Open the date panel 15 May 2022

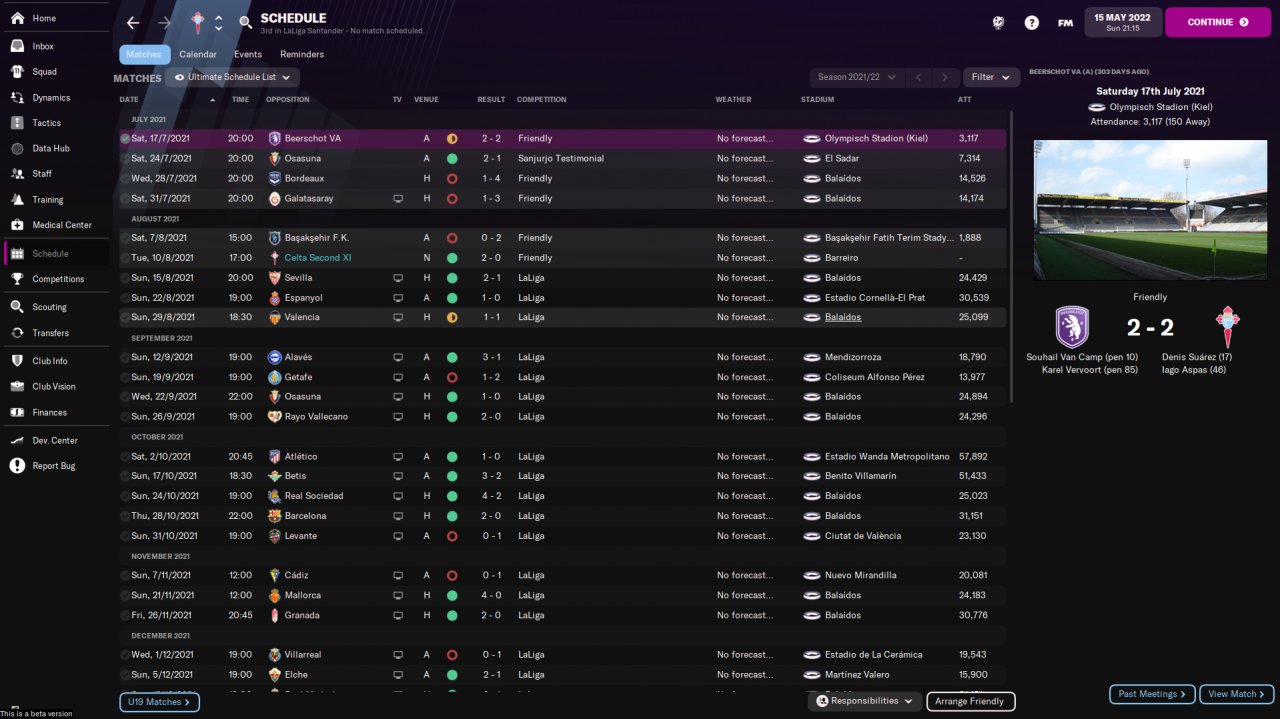click(1122, 22)
